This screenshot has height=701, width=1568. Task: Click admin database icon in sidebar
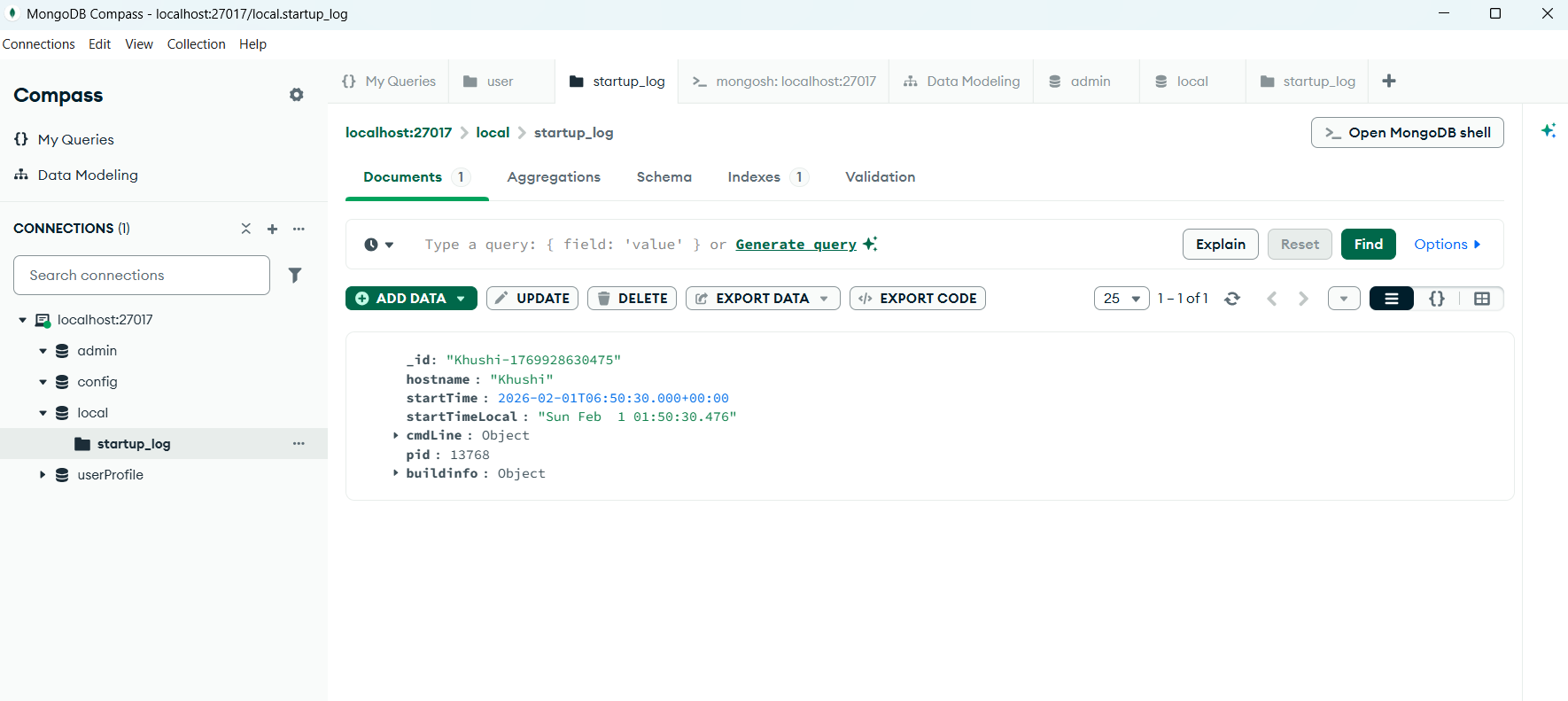point(62,351)
